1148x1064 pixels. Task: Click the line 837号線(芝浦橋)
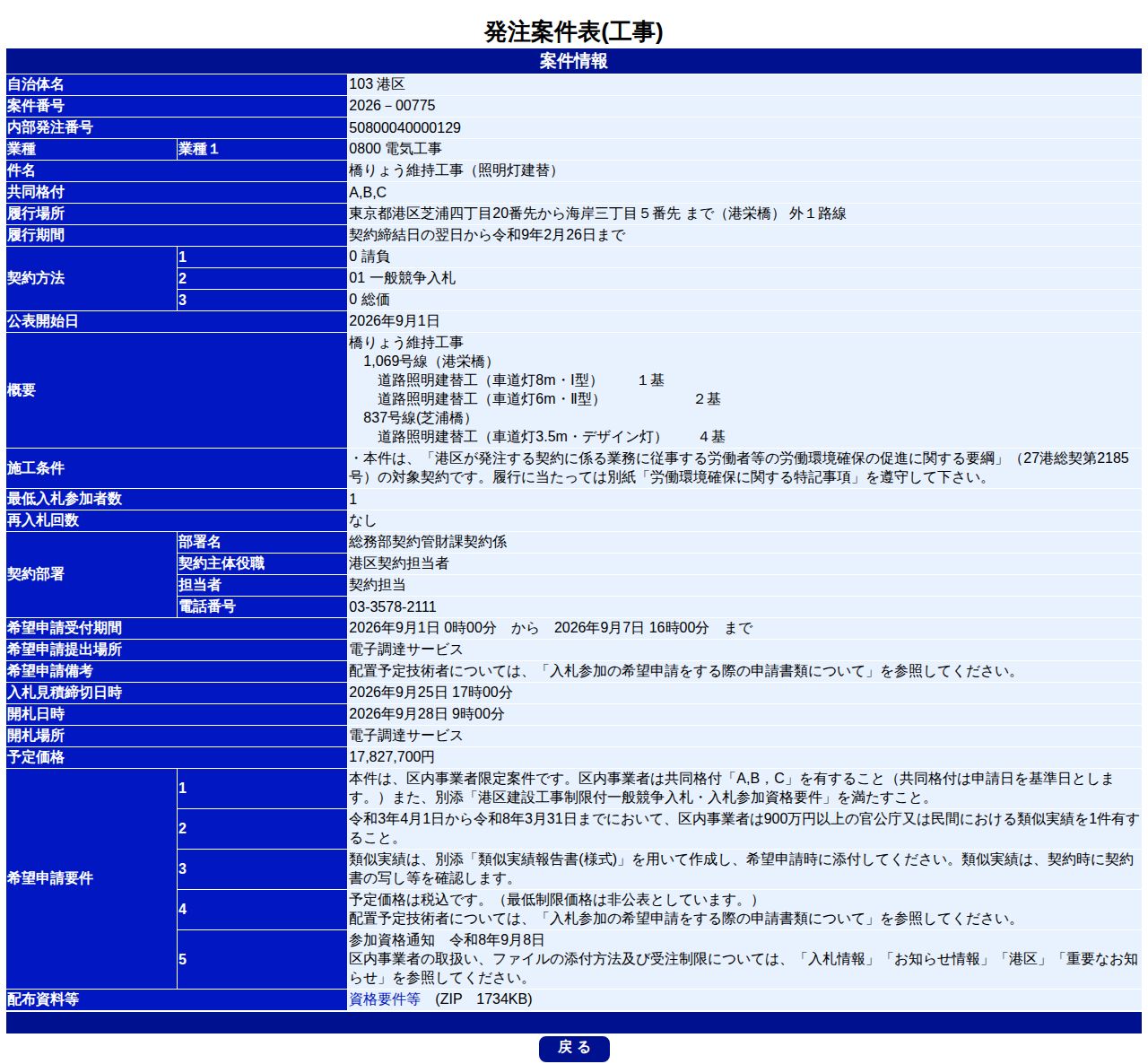(419, 418)
